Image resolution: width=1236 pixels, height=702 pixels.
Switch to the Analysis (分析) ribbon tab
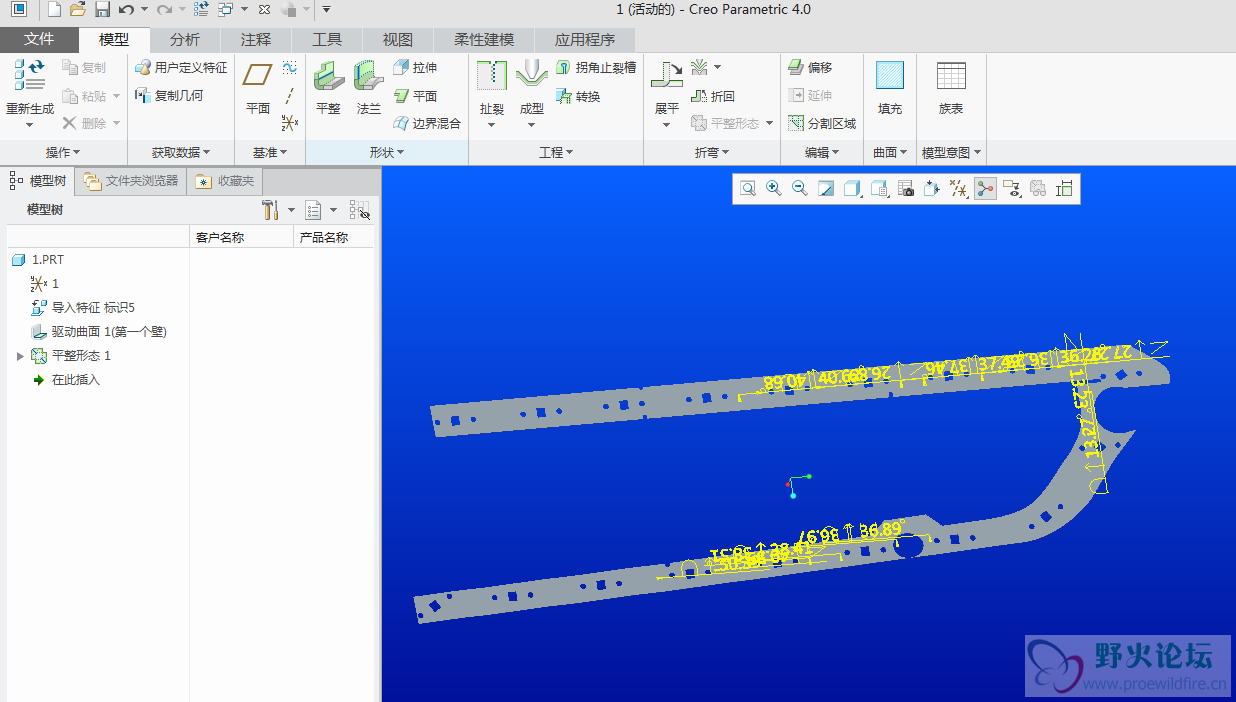pos(184,40)
